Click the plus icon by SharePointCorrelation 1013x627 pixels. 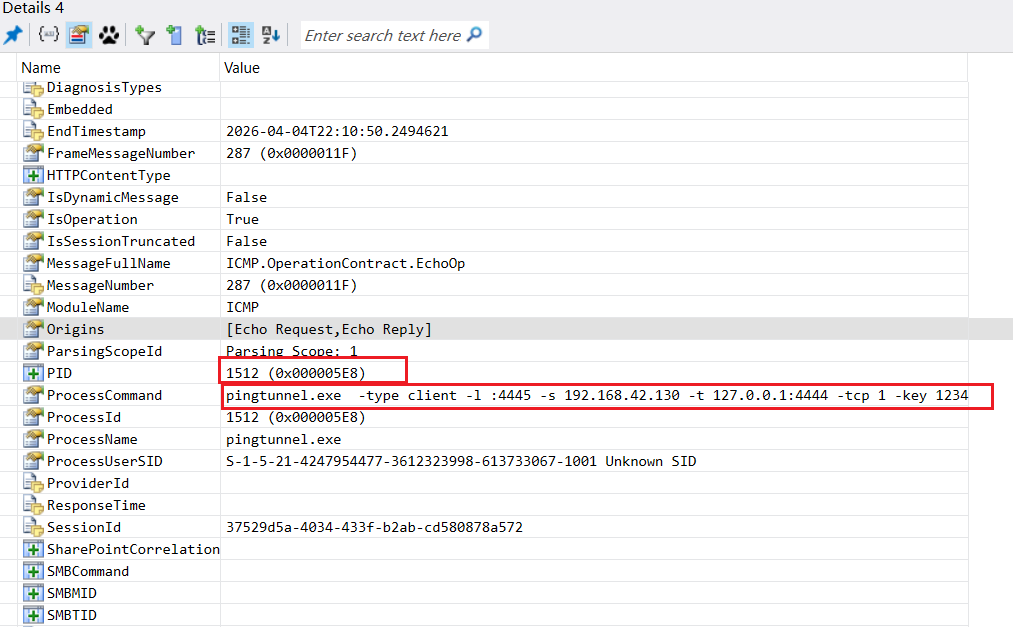pos(33,549)
